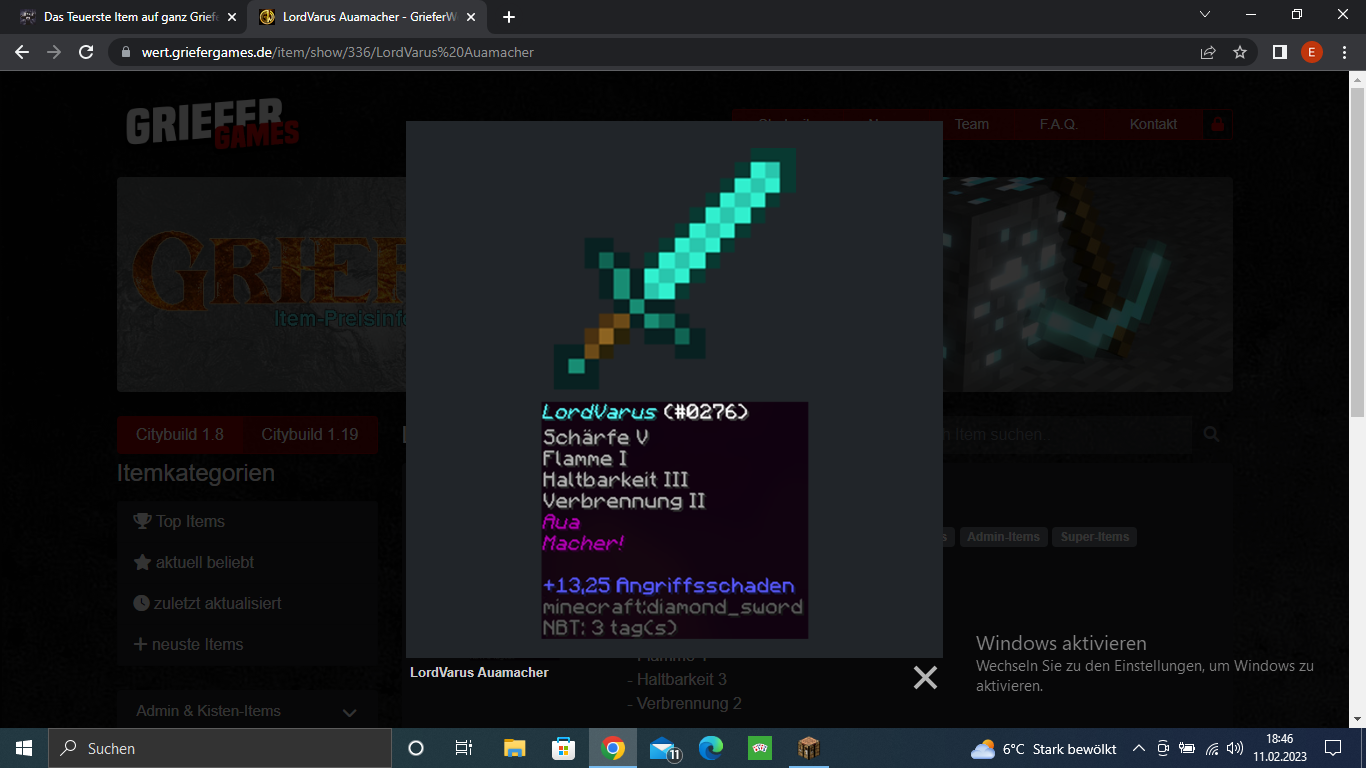1366x768 pixels.
Task: Open the Citybuild 1.19 tab
Action: [310, 434]
